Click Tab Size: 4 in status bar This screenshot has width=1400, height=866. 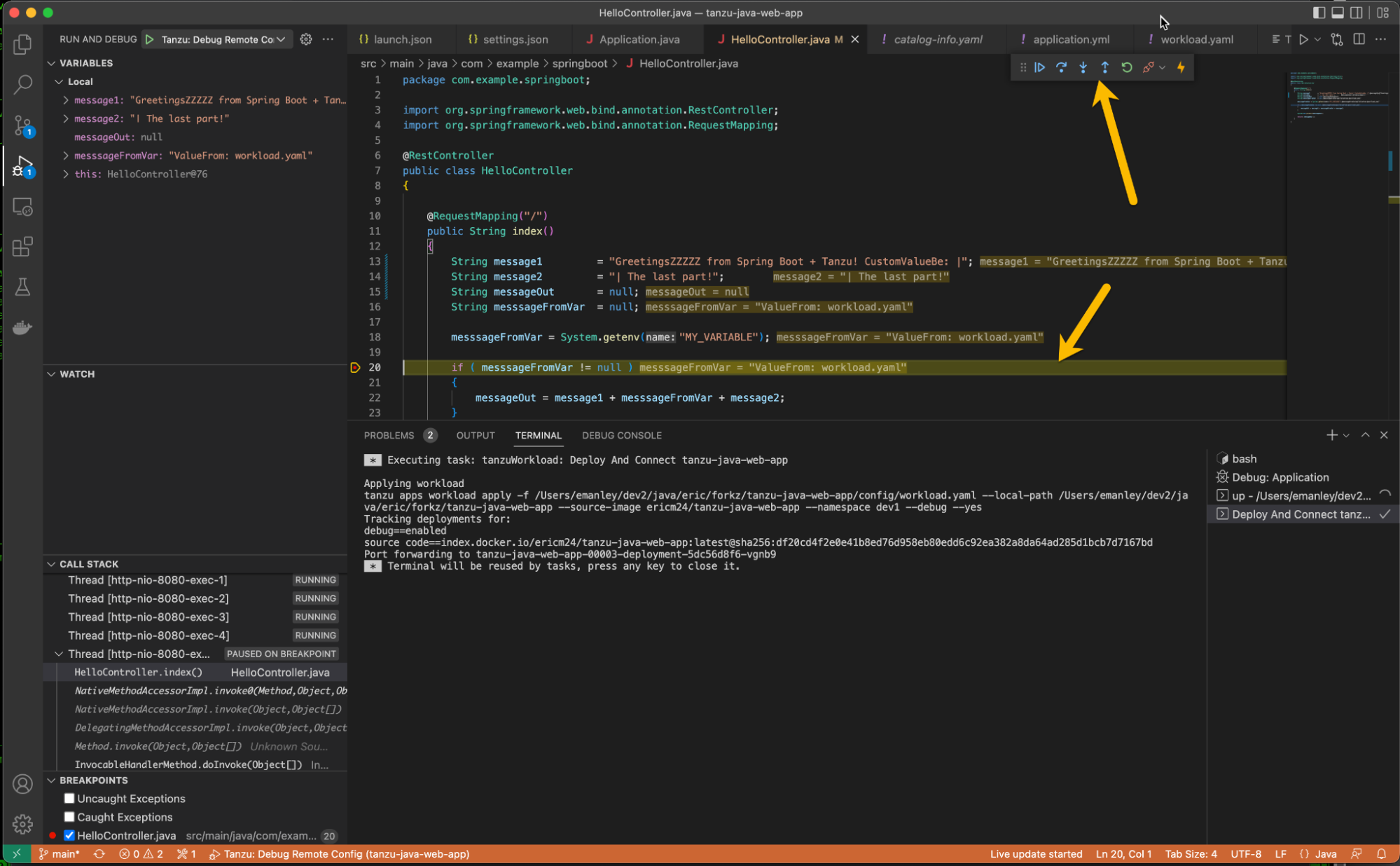(1191, 854)
